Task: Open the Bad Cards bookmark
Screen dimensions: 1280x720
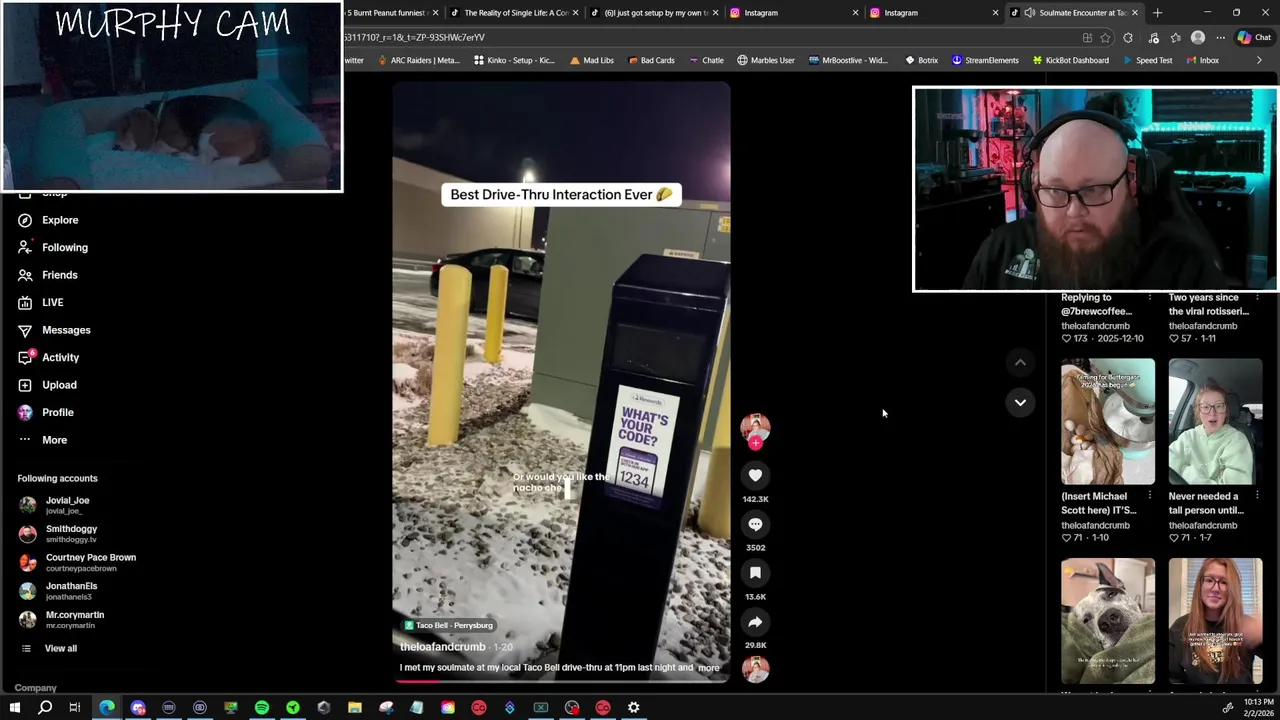Action: point(651,60)
